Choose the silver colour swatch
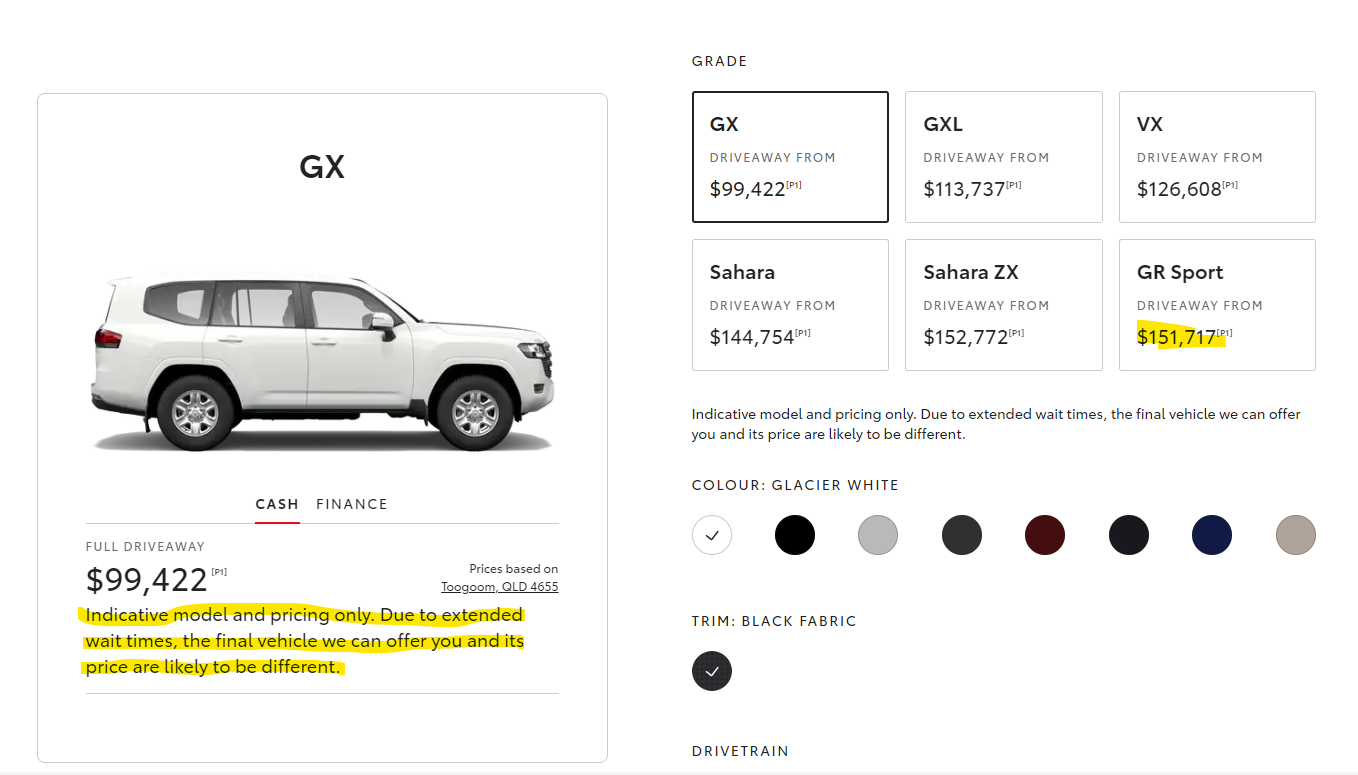 pyautogui.click(x=878, y=535)
